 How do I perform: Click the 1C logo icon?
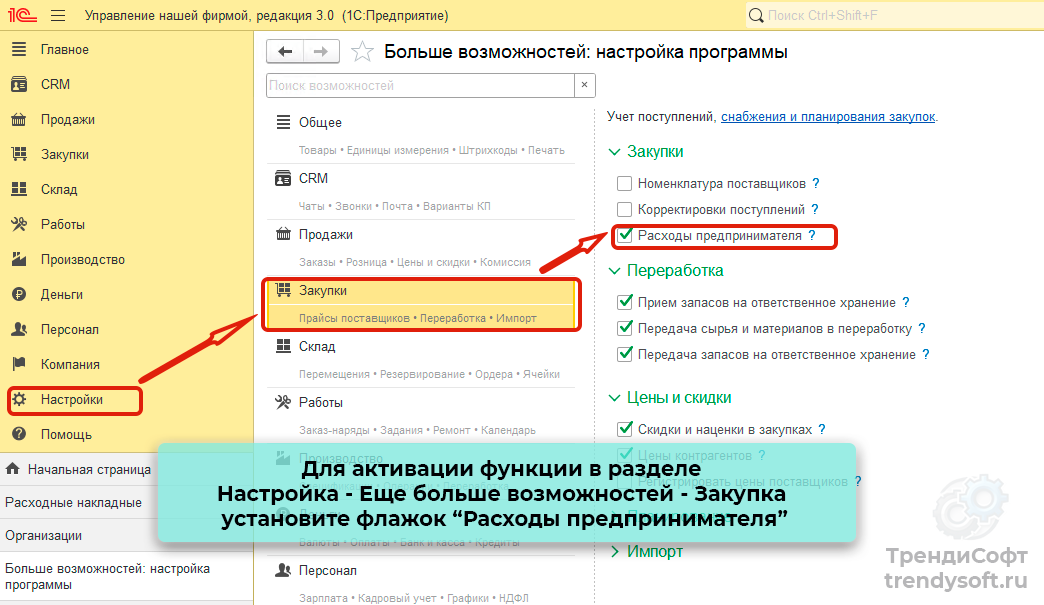(x=22, y=15)
